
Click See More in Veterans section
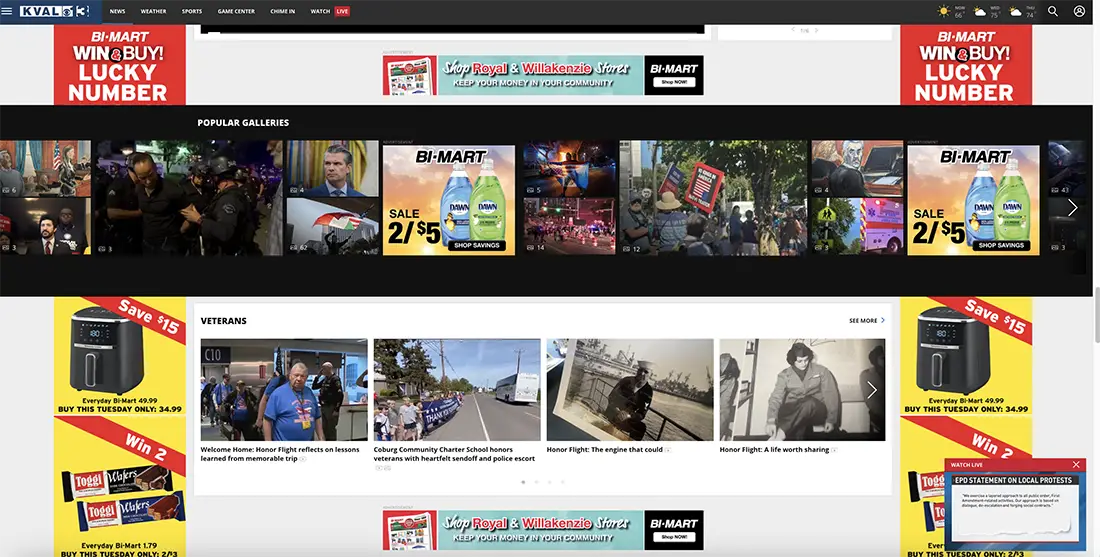pos(867,321)
